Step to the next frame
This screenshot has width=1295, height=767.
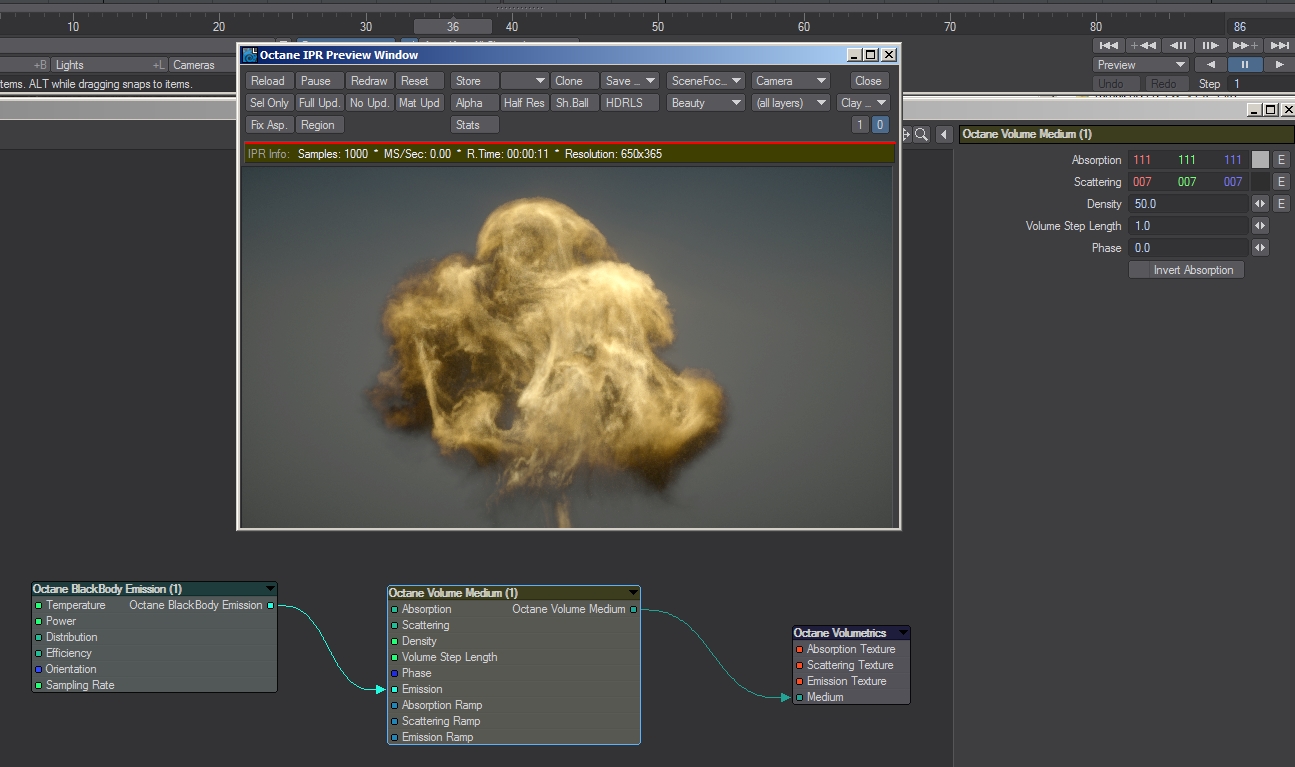[x=1210, y=45]
